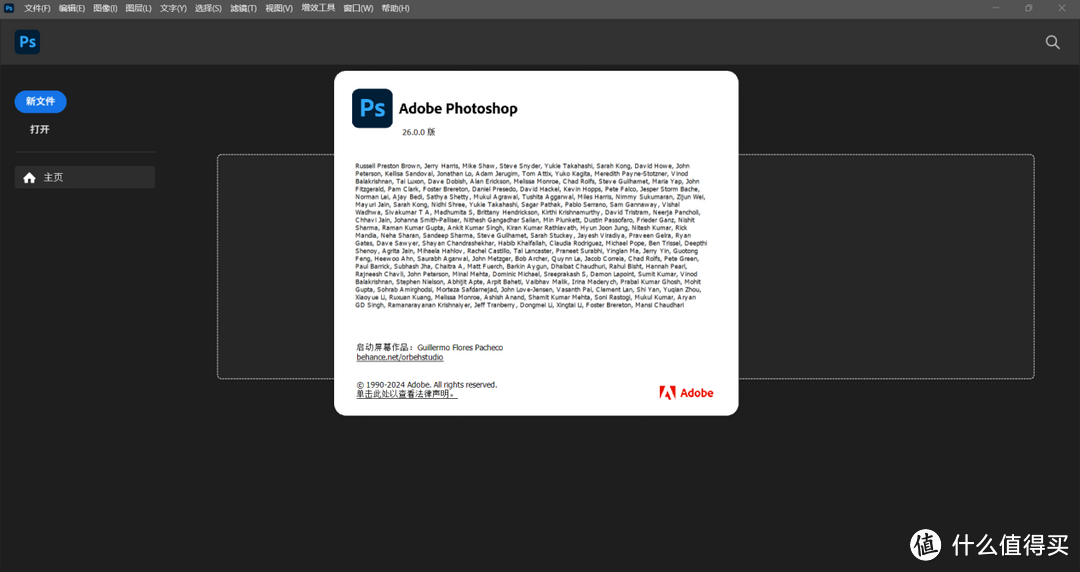The height and width of the screenshot is (572, 1080).
Task: Open the 视图(V) menu
Action: pos(279,8)
